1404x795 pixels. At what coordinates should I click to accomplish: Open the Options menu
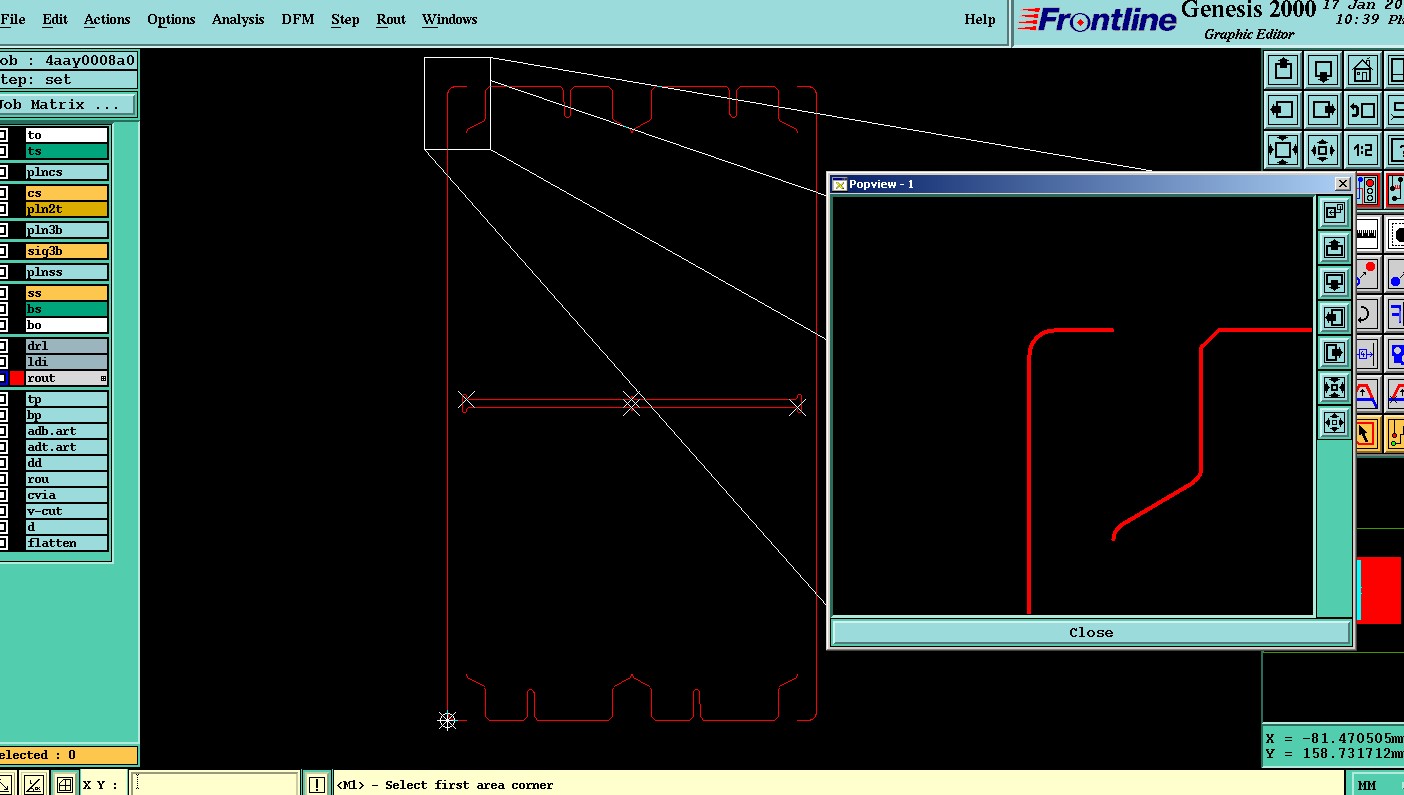pos(171,19)
